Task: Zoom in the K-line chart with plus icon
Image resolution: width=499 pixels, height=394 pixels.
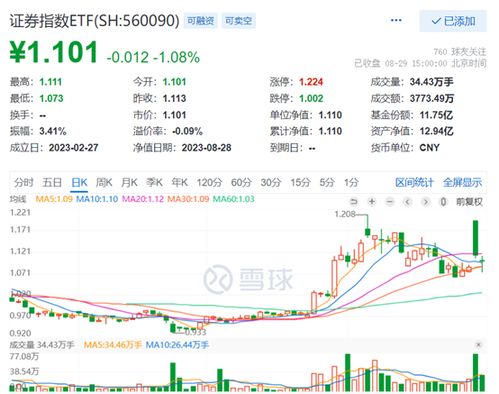Action: click(x=372, y=202)
